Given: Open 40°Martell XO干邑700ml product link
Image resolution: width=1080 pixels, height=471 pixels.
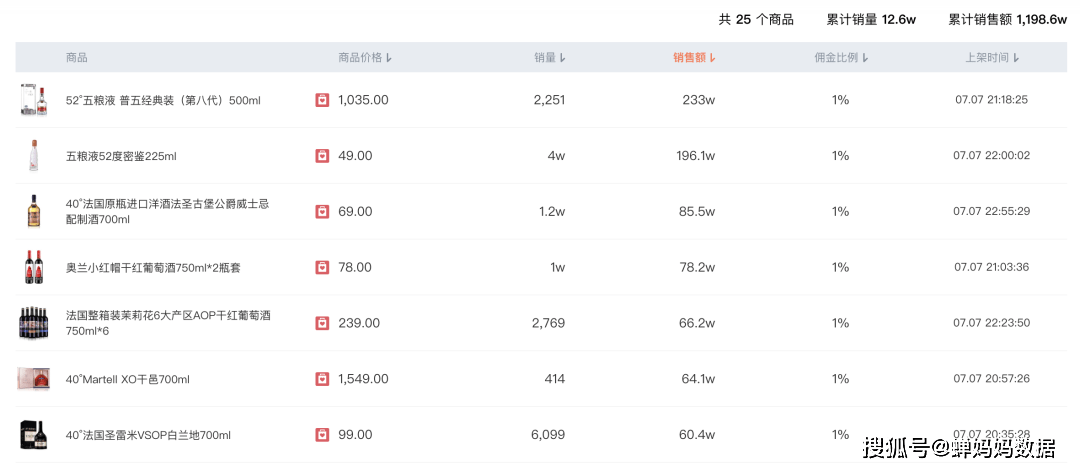Looking at the screenshot, I should click(x=127, y=379).
